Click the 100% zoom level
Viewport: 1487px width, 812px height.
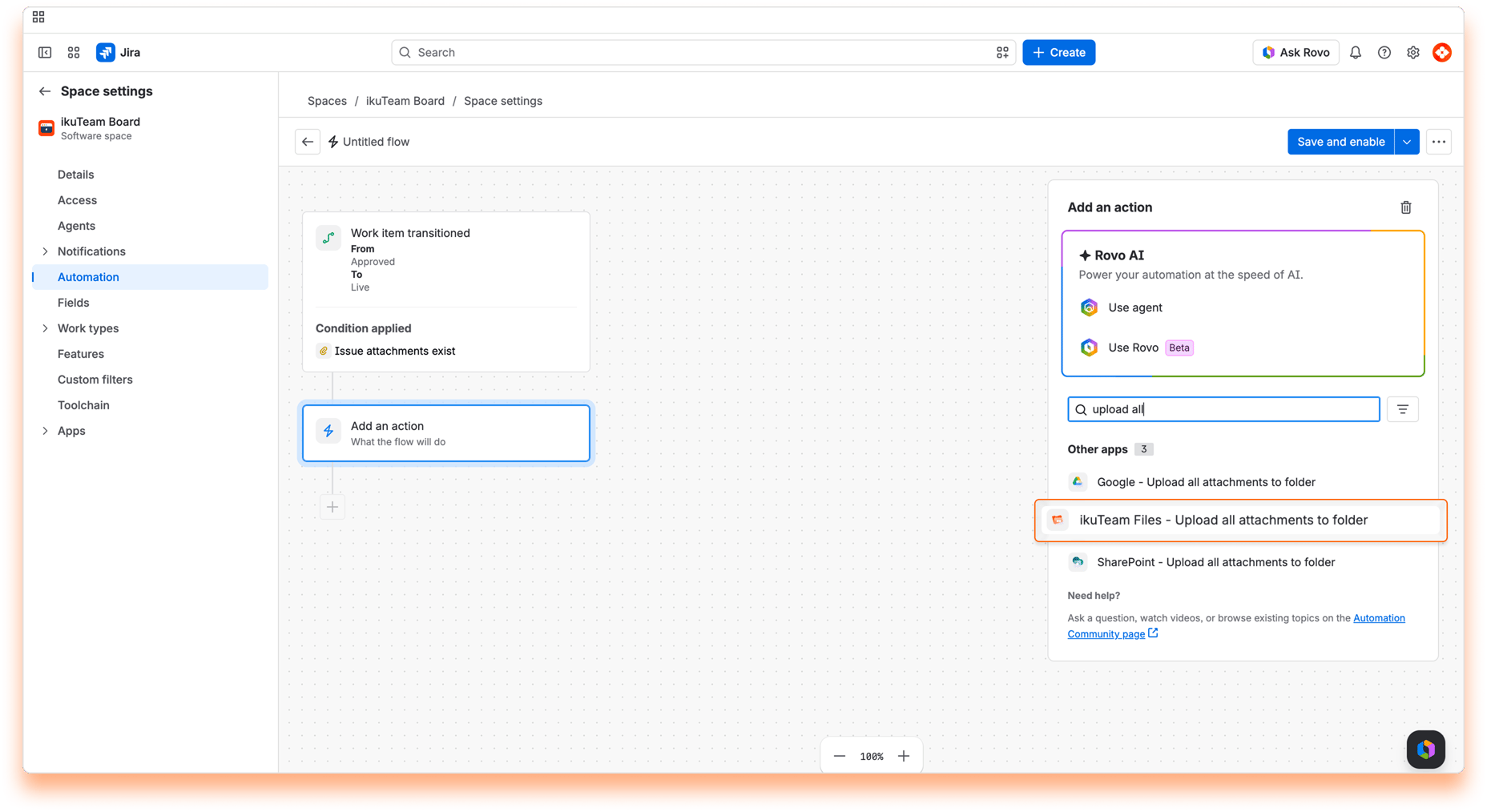tap(872, 756)
